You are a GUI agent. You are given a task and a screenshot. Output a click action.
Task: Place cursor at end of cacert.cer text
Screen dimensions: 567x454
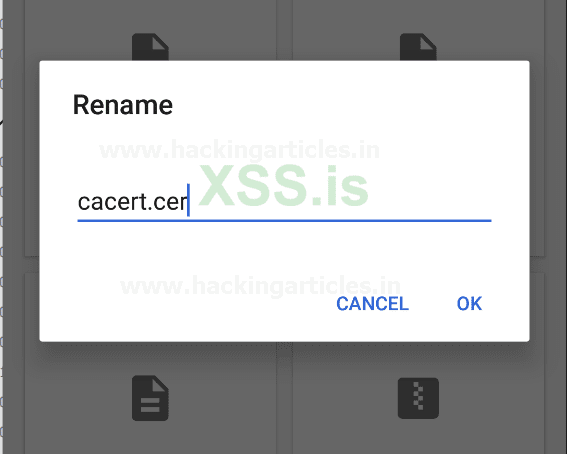(x=188, y=202)
